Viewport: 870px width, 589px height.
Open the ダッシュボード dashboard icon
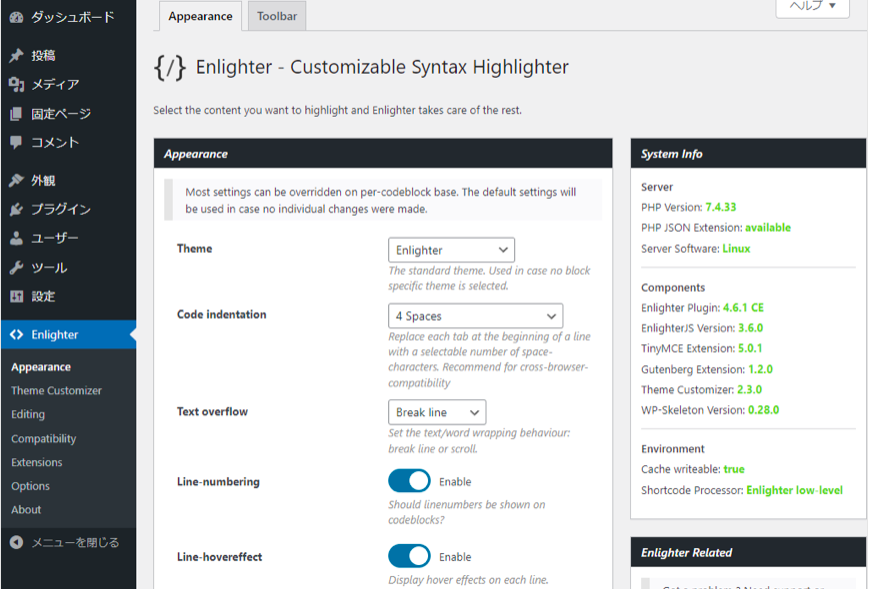[x=17, y=17]
